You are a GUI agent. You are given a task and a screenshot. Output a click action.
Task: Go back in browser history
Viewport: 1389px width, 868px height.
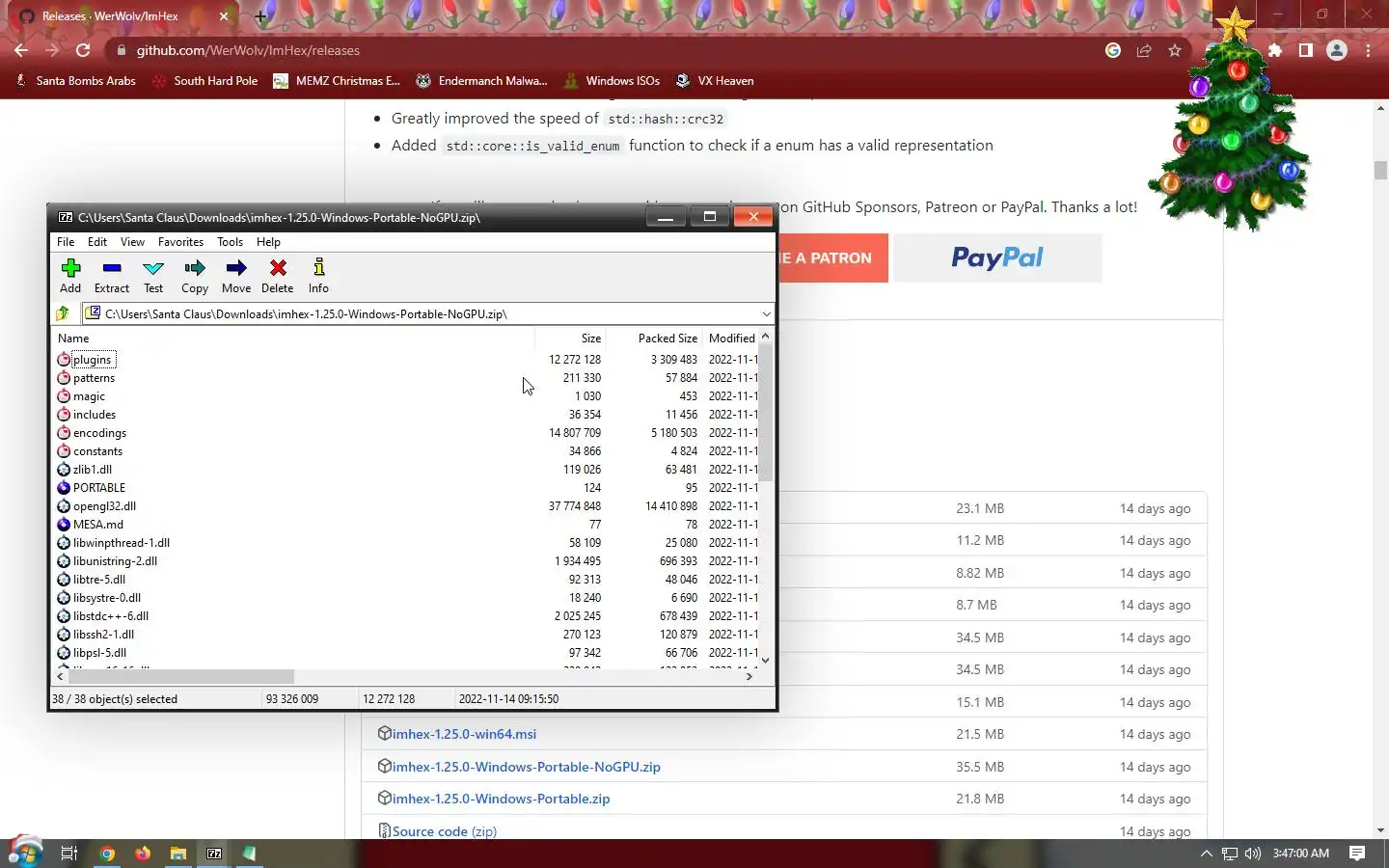pyautogui.click(x=21, y=50)
